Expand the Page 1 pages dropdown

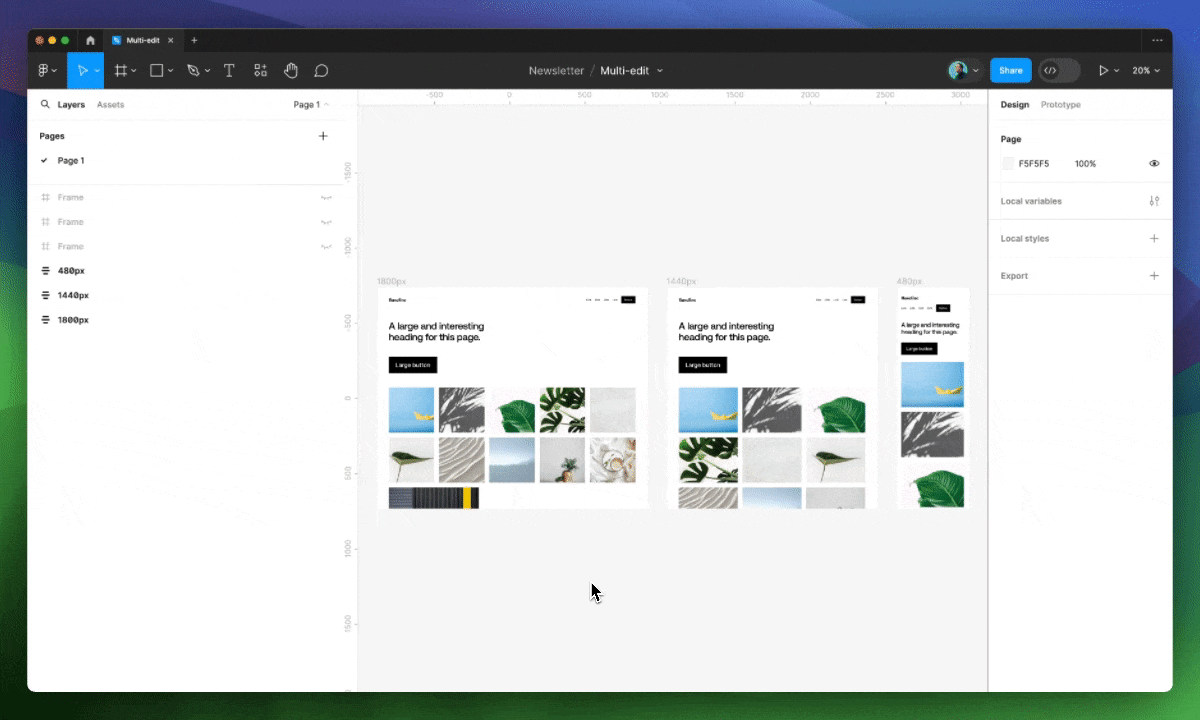coord(311,105)
